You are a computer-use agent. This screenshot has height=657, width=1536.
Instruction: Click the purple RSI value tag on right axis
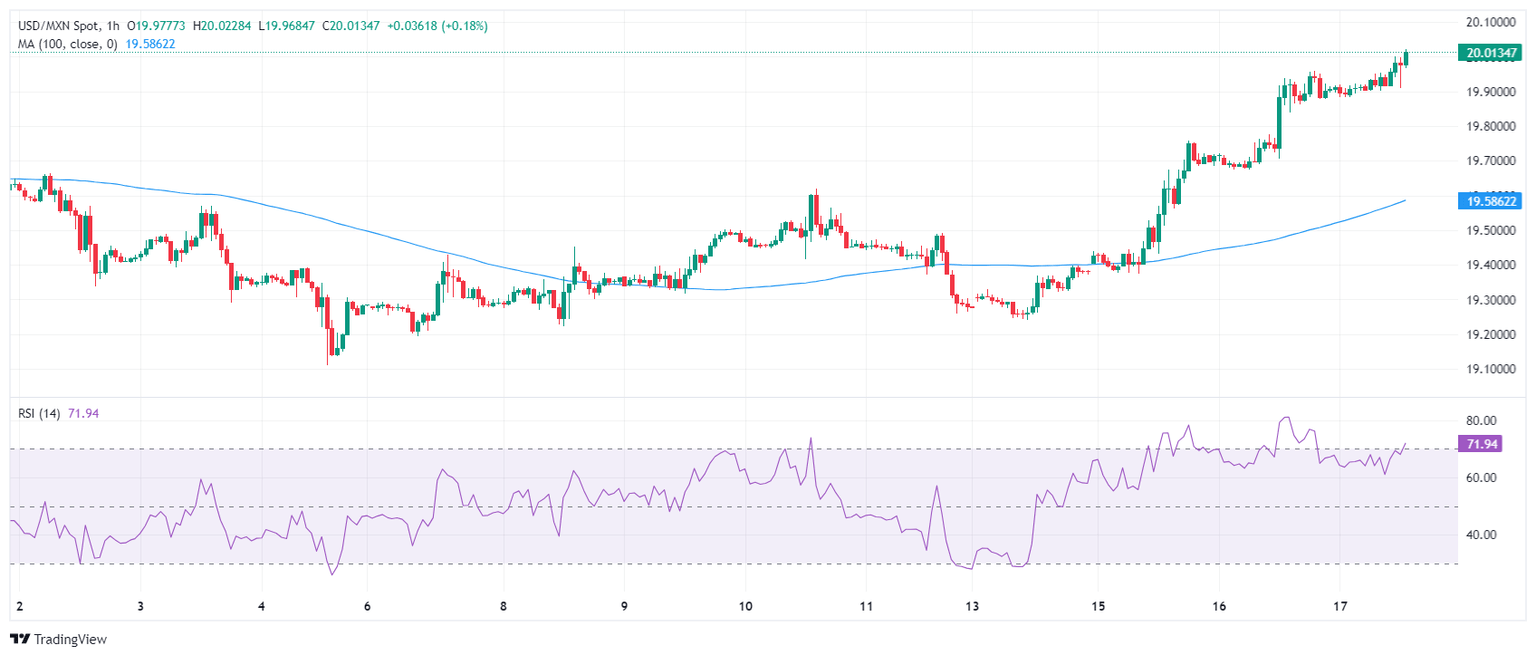point(1481,444)
